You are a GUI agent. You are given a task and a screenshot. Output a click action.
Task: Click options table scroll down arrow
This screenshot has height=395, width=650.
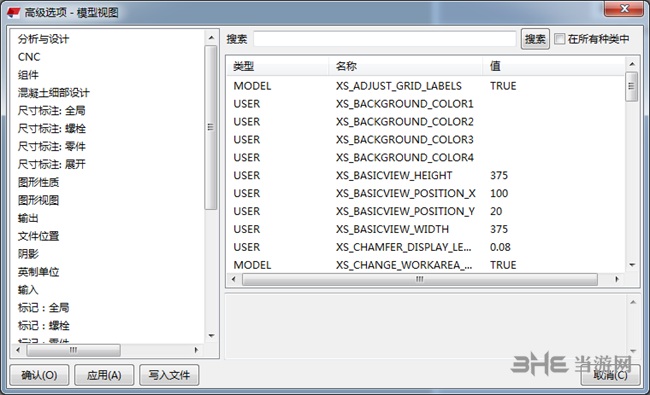632,265
